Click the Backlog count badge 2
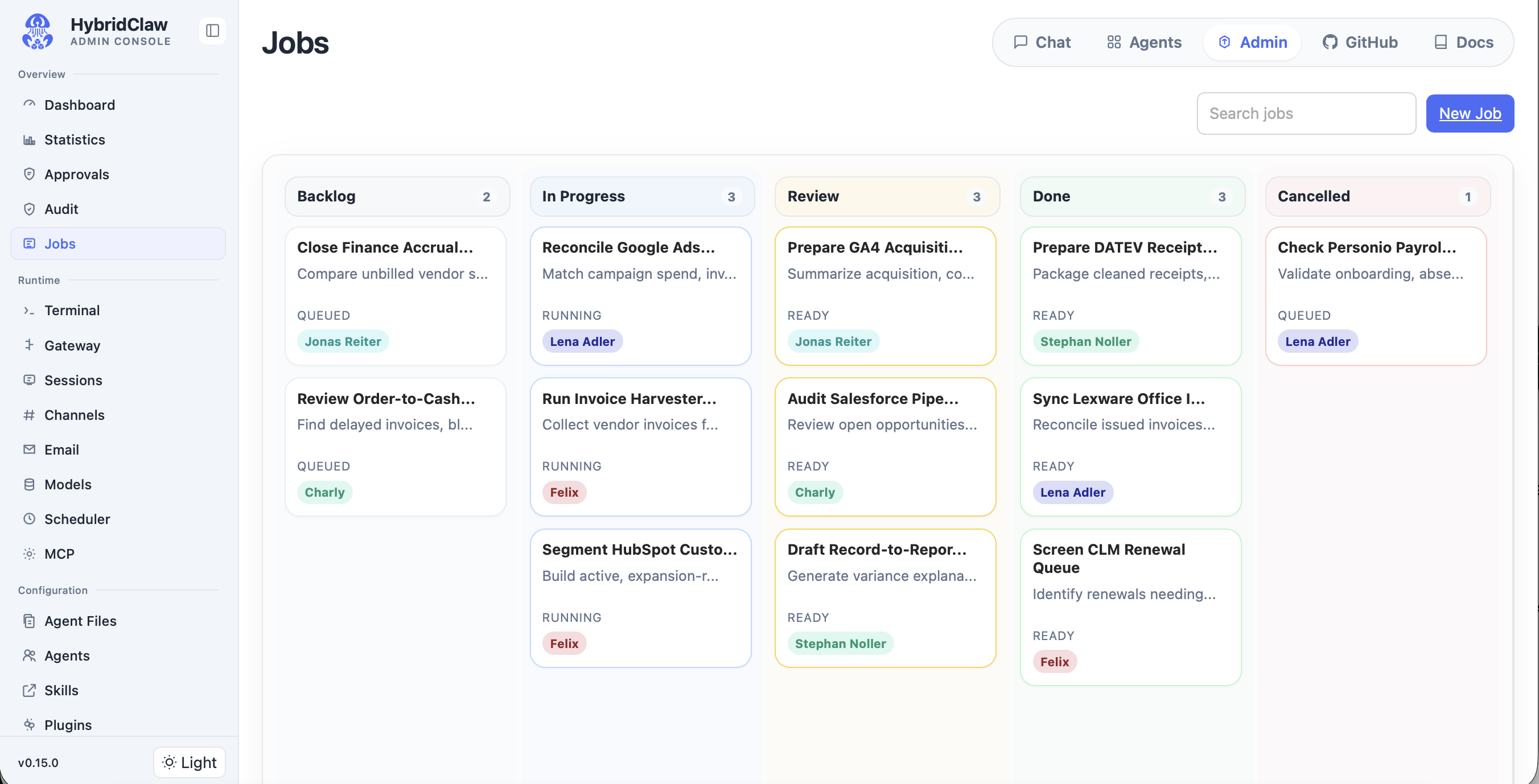Viewport: 1539px width, 784px height. (x=486, y=196)
